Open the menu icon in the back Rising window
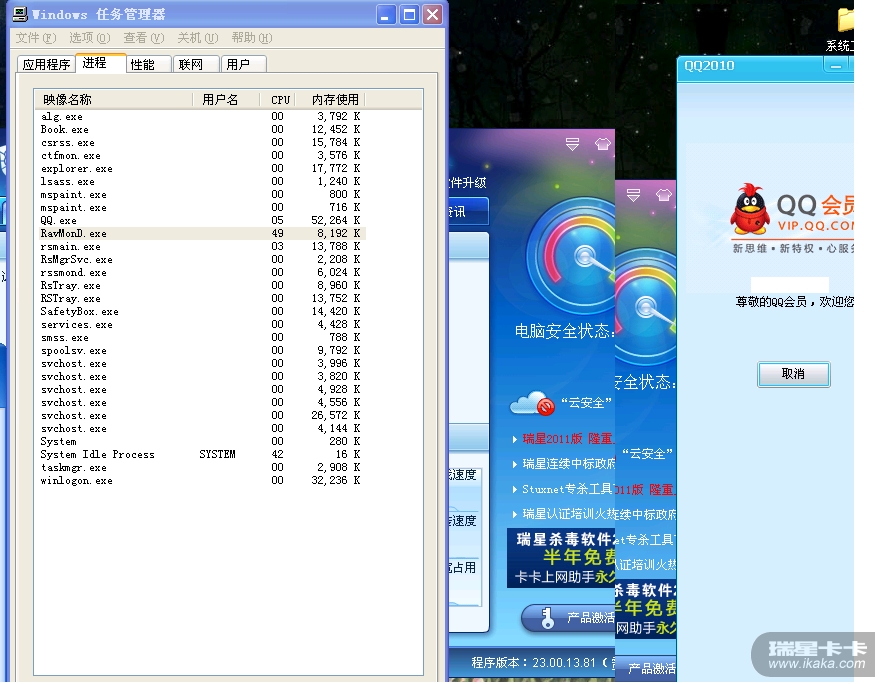Image resolution: width=884 pixels, height=684 pixels. [x=572, y=144]
